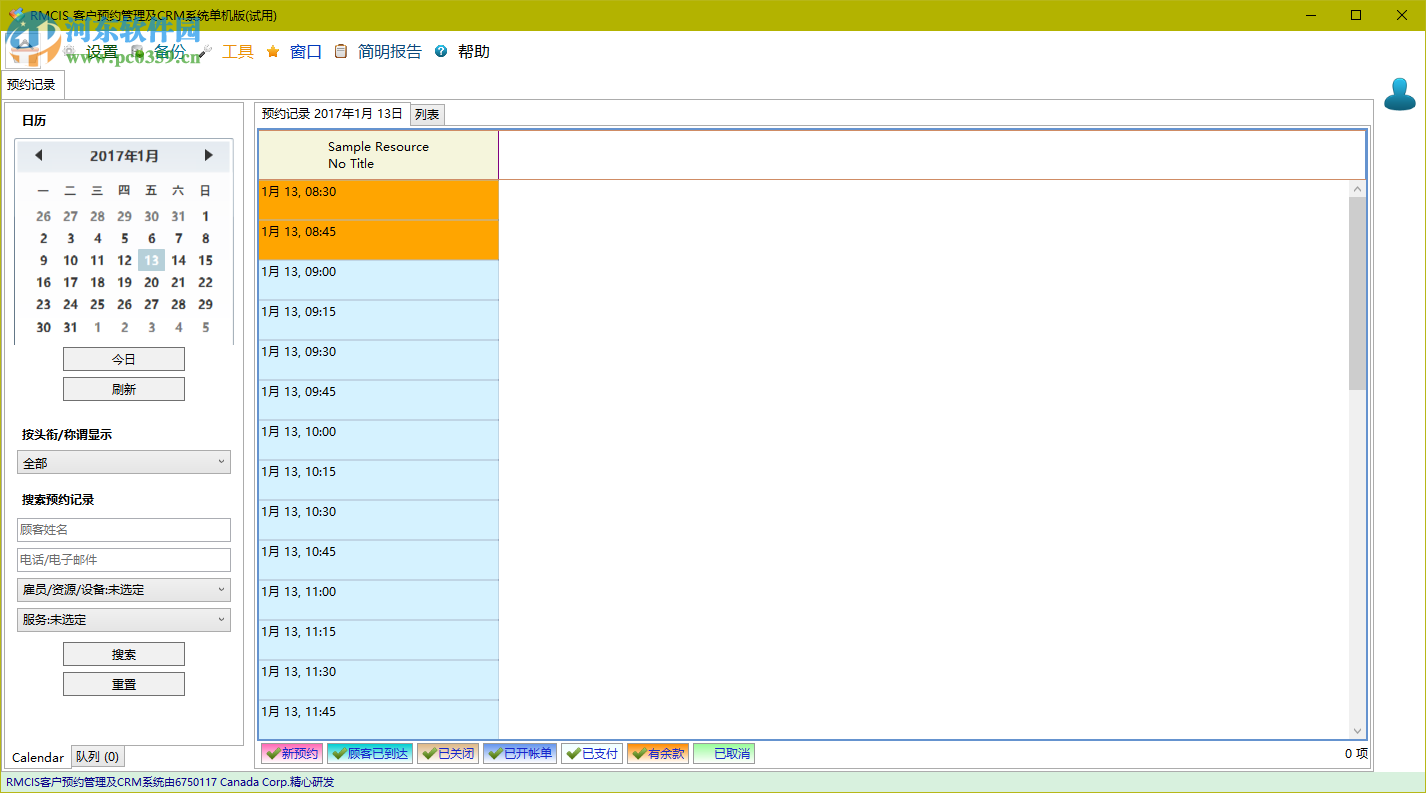The width and height of the screenshot is (1426, 793).
Task: Toggle the 已支付 status filter
Action: coord(591,753)
